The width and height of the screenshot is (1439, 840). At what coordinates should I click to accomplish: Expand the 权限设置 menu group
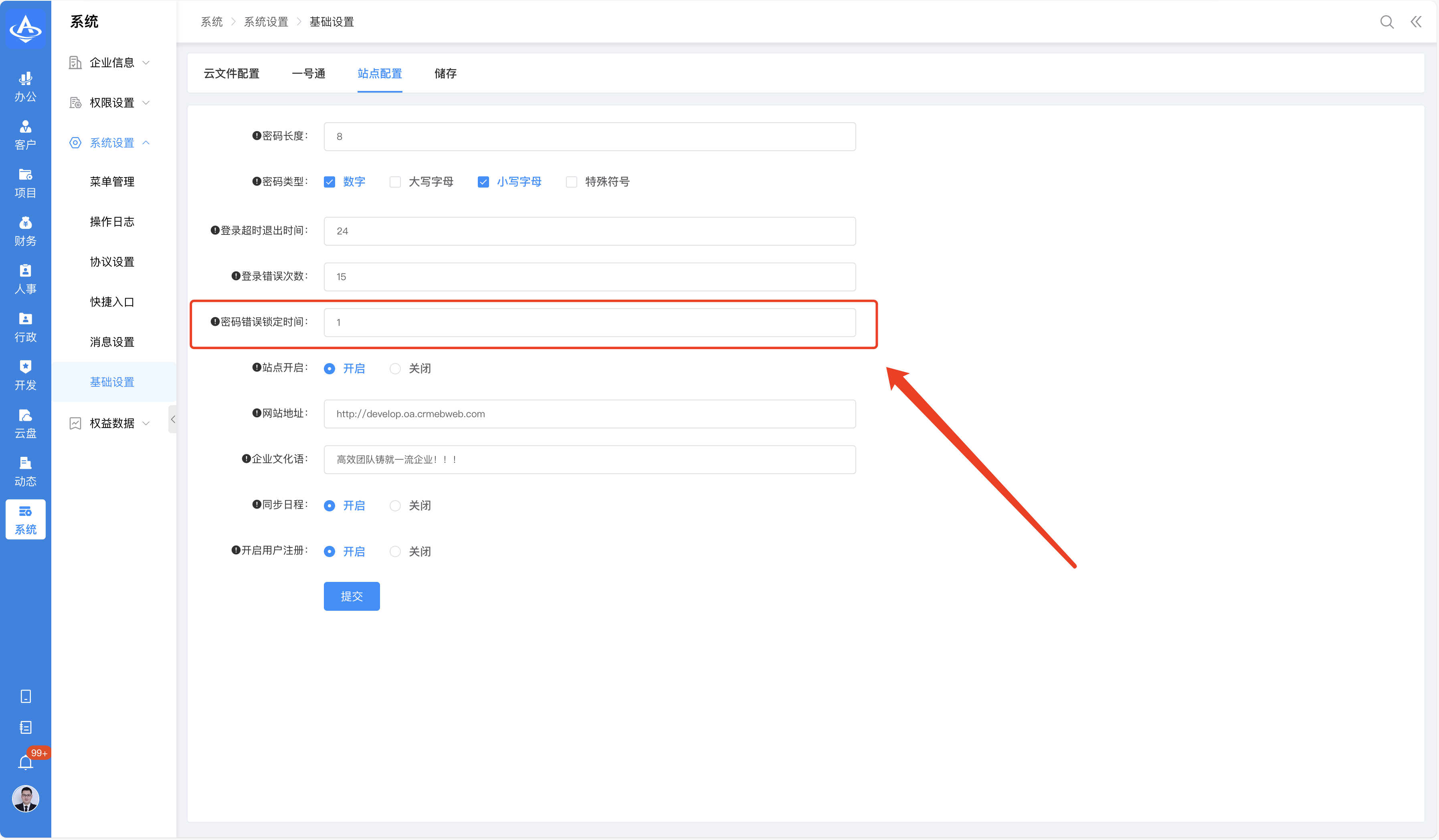[111, 103]
